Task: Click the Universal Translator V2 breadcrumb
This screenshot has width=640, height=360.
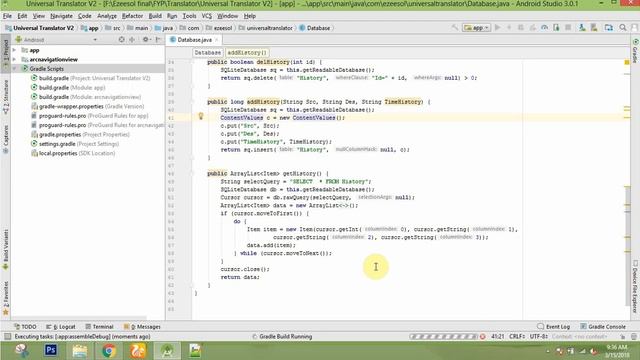Action: 39,28
